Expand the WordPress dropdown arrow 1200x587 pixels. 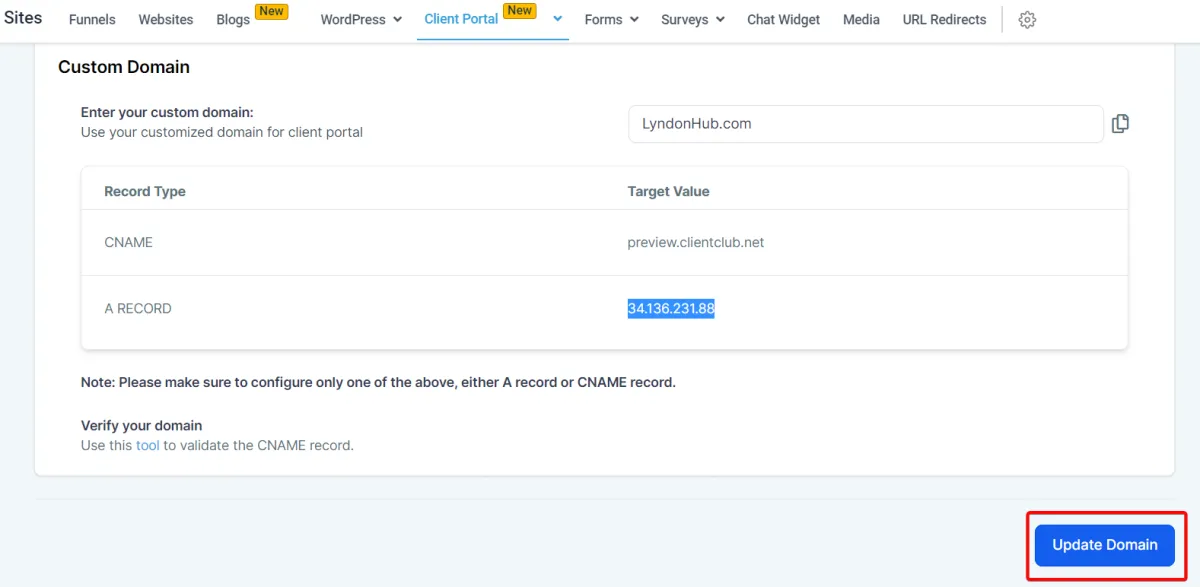point(397,20)
